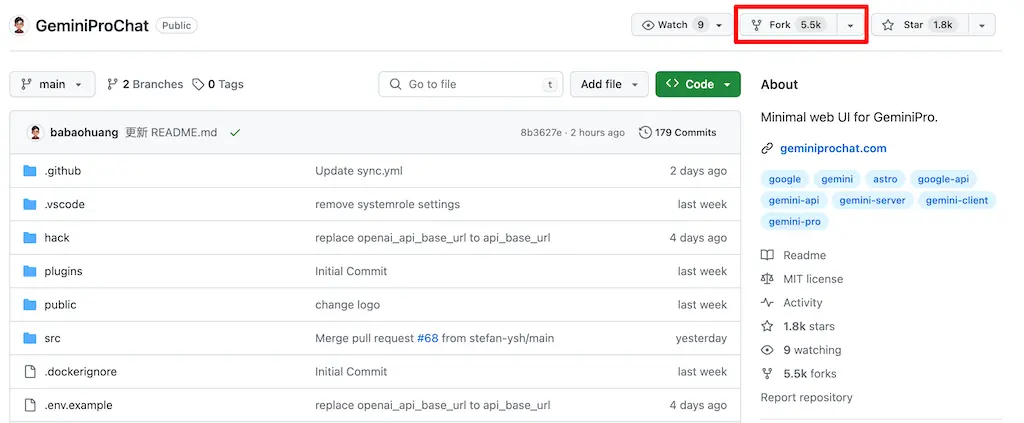1024x423 pixels.
Task: Click the star icon beside 1.8k stars
Action: pyautogui.click(x=767, y=326)
